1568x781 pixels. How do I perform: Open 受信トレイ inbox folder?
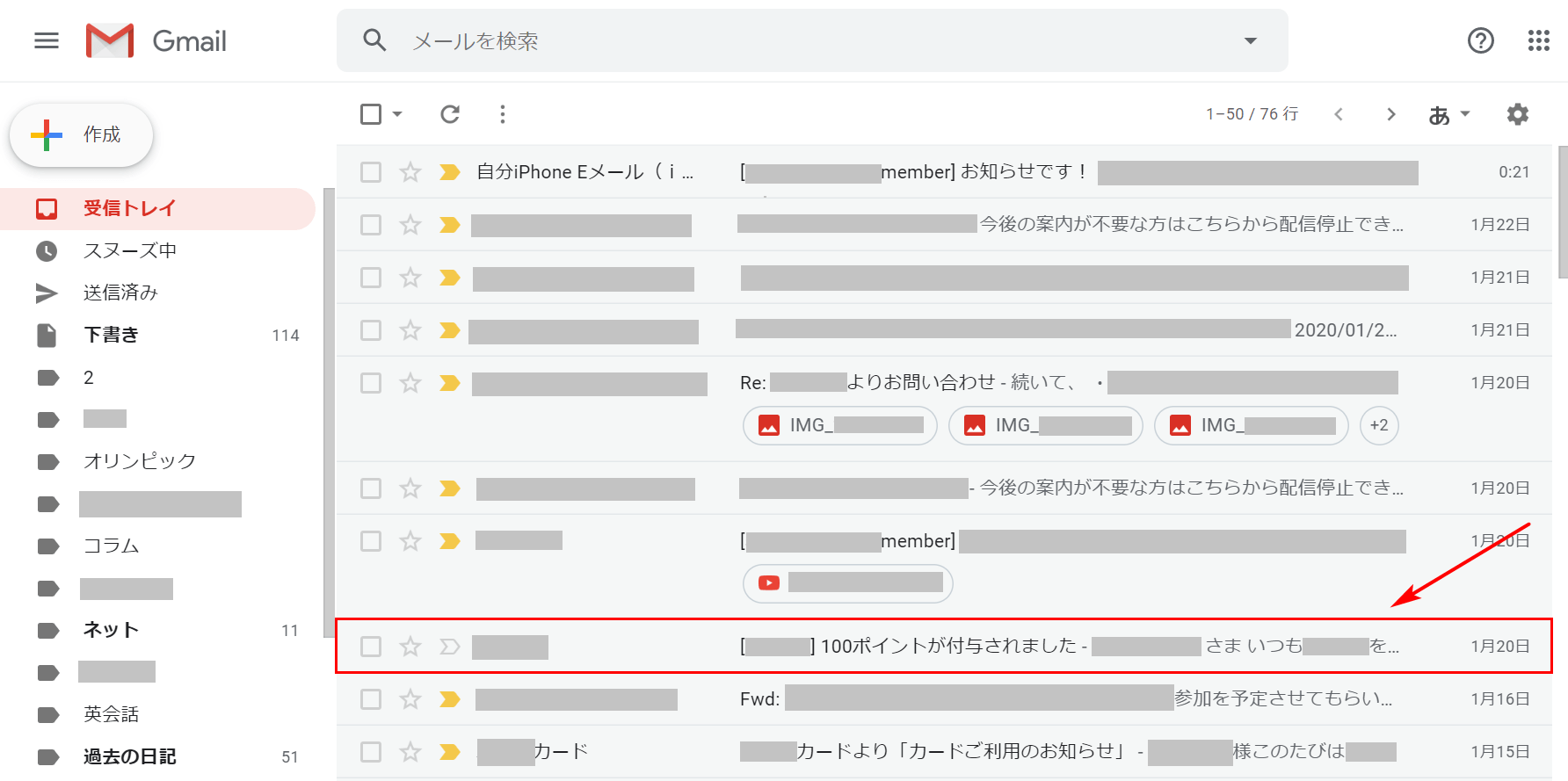[158, 209]
